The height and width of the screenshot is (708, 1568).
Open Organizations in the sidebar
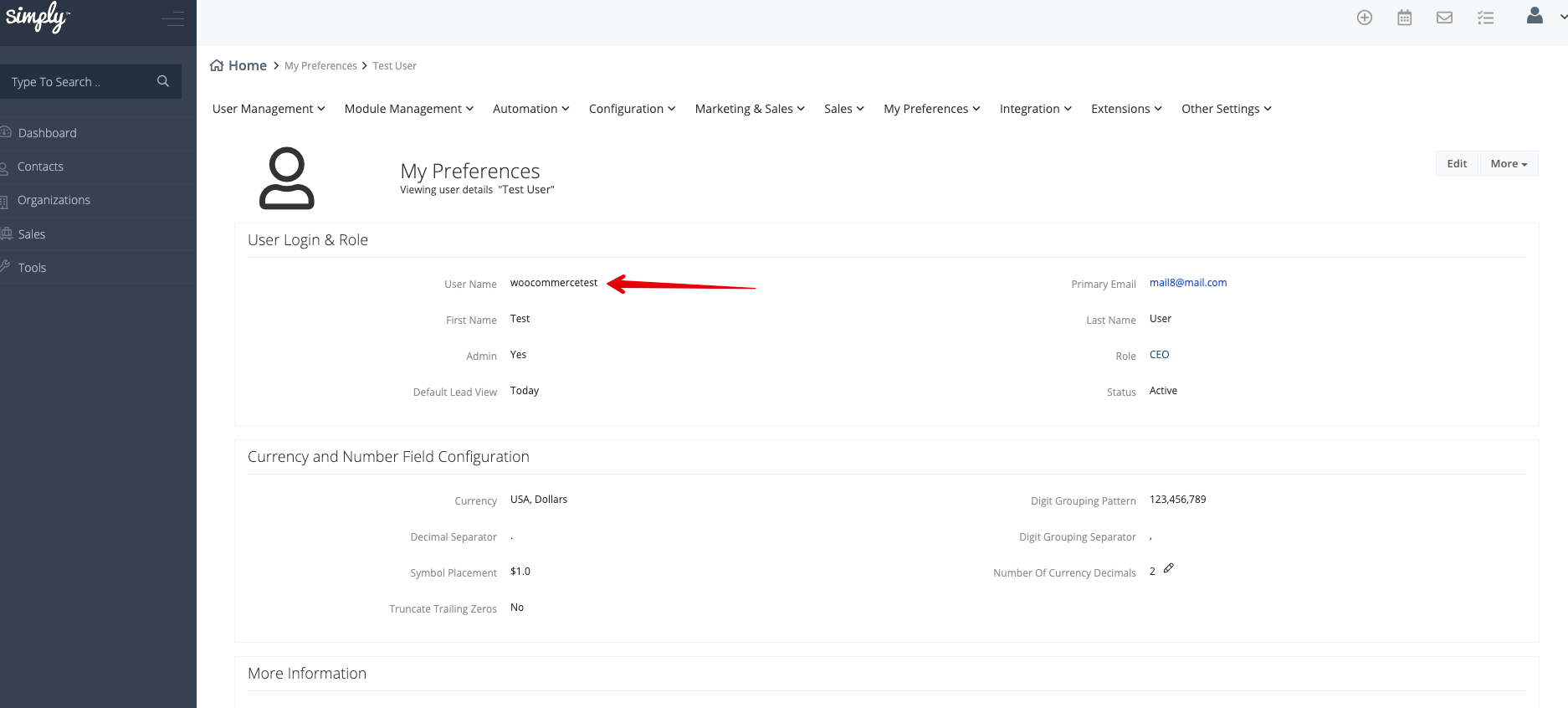click(54, 200)
